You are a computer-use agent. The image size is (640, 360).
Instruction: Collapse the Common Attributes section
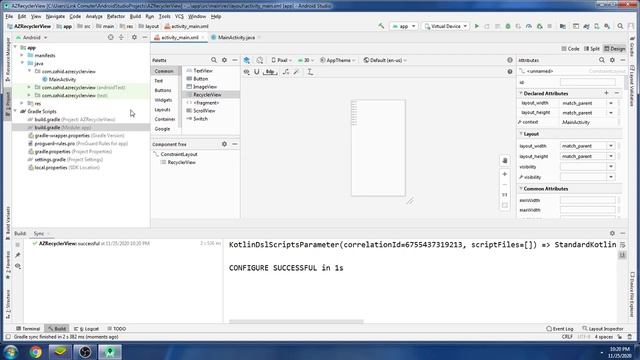521,189
